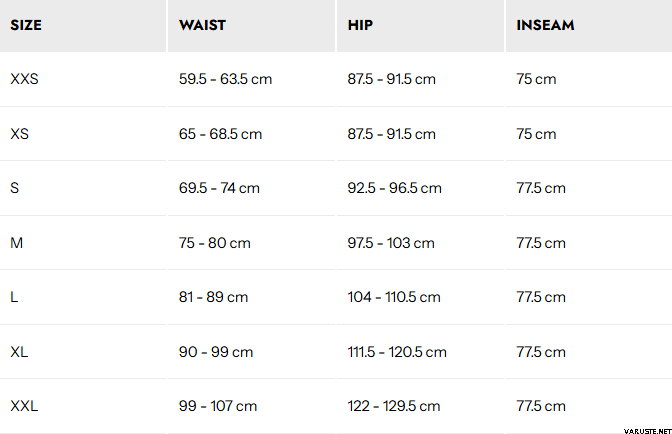Click hip value 104 - 110.5 cm
This screenshot has width=672, height=434.
click(394, 297)
